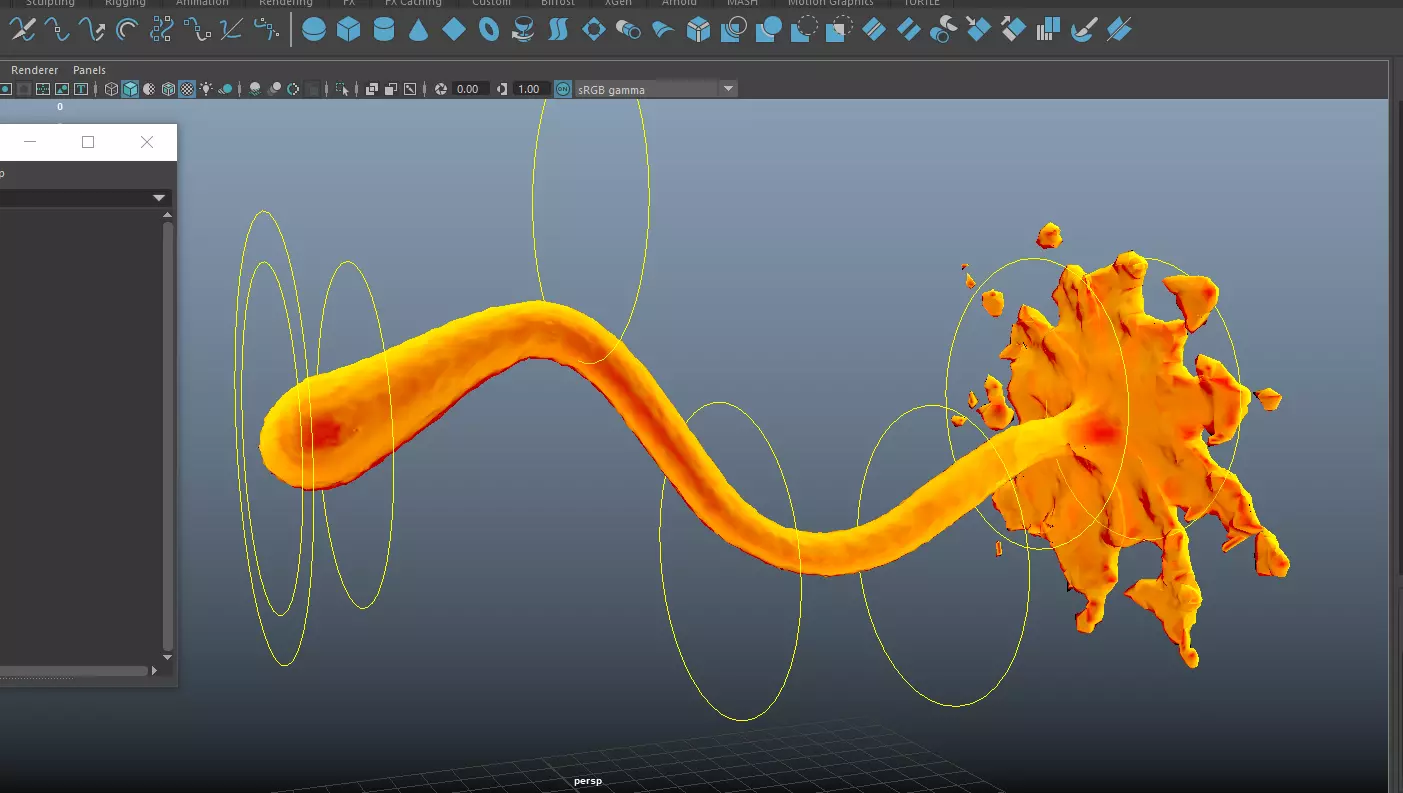Click the floating window scroll-up arrow
Screen dimensions: 1403x793
click(168, 215)
